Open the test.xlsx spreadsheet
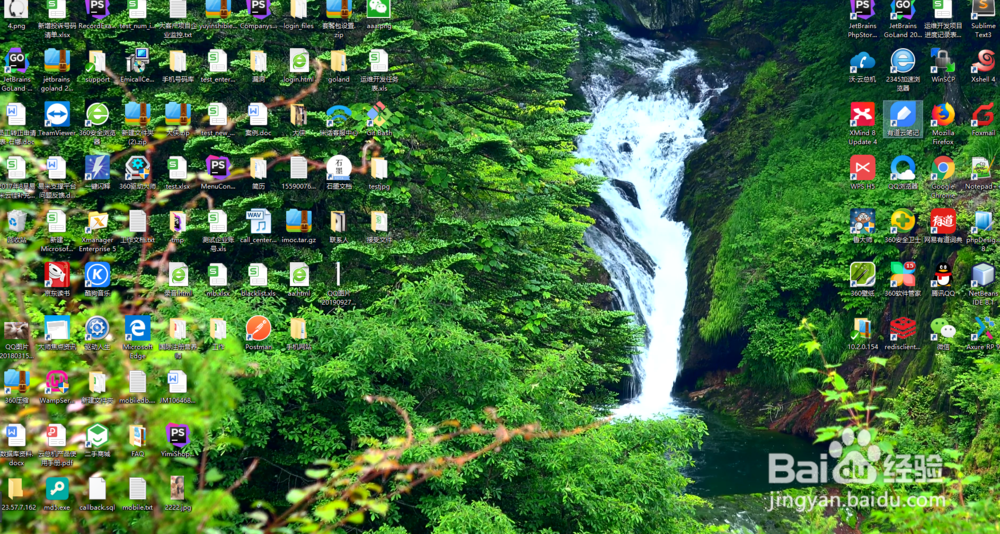Screen dimensions: 1000x534 [177, 168]
